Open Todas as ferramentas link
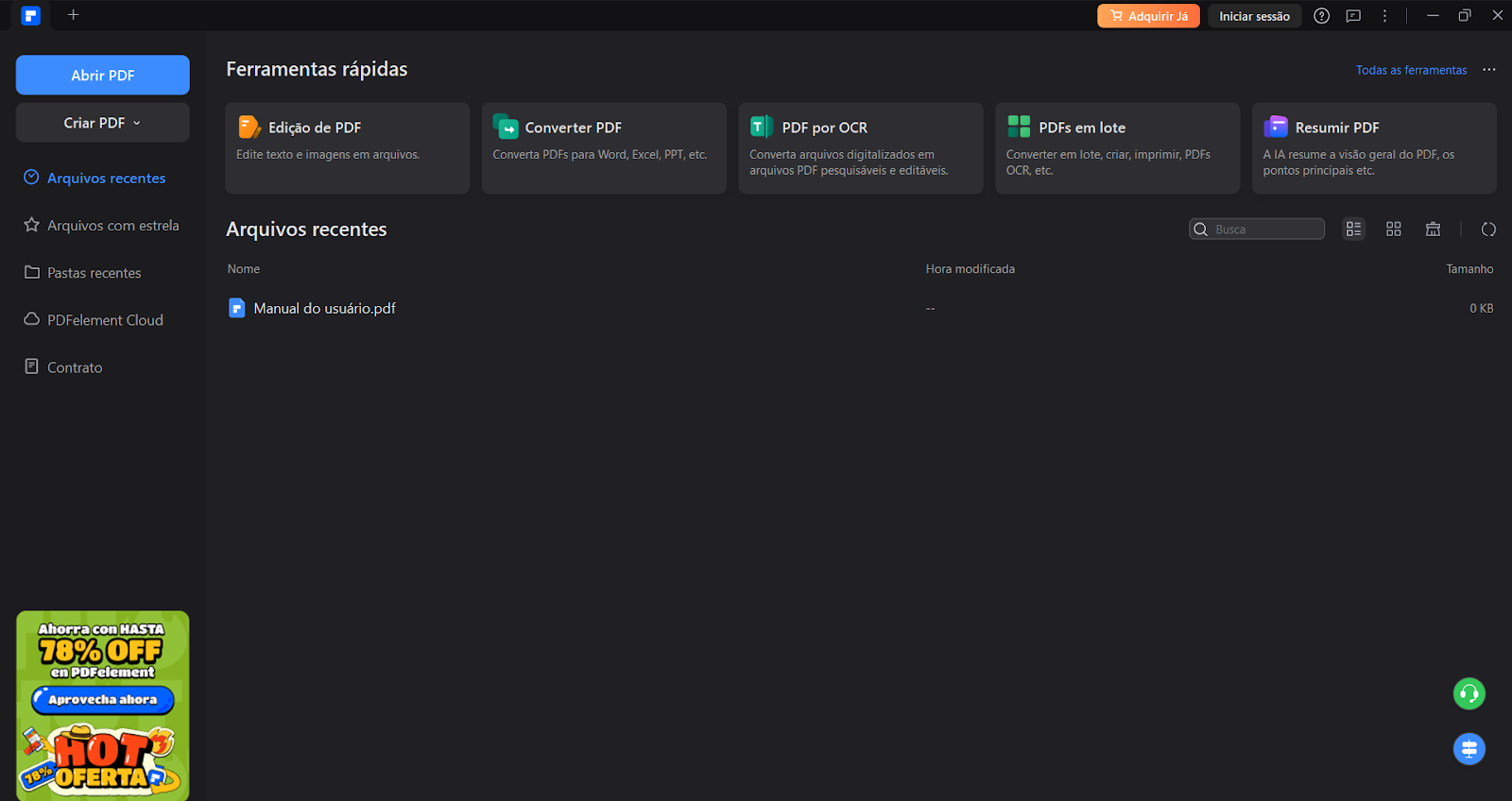 click(1411, 70)
